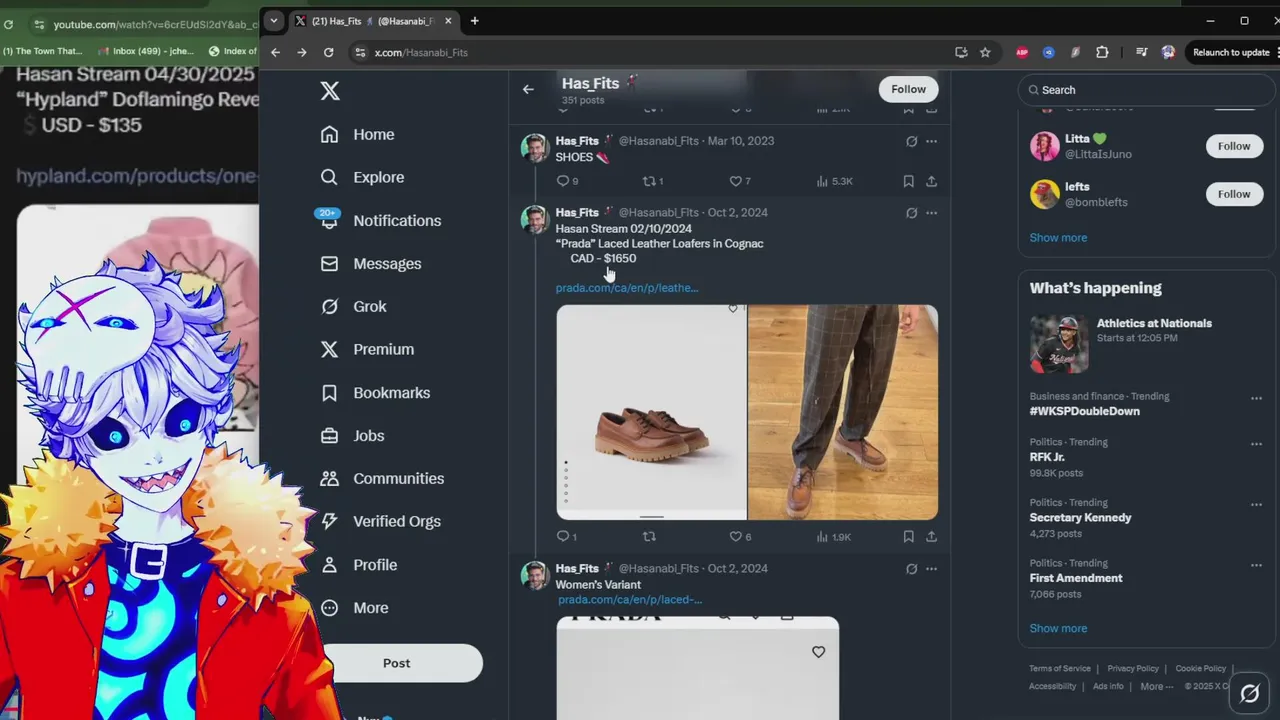Follow Litta @LittaIsJuno
The width and height of the screenshot is (1280, 720).
1234,146
